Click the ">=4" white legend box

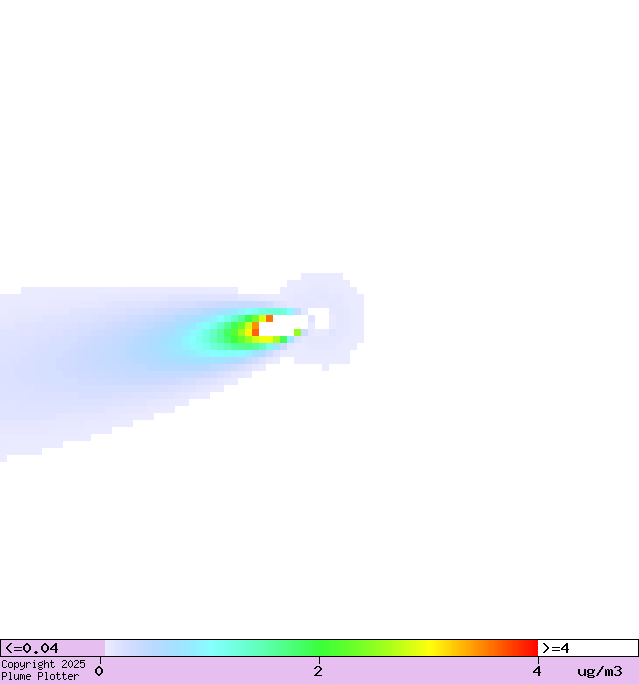[x=587, y=648]
